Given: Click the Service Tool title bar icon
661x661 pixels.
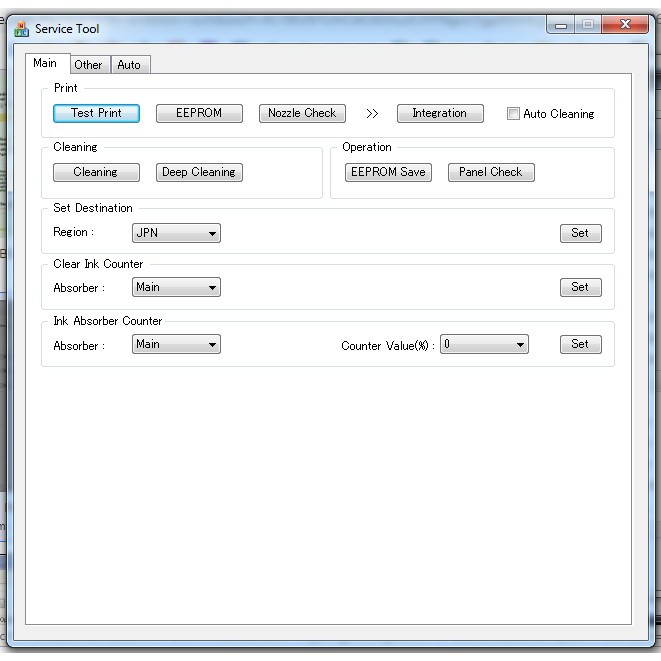Looking at the screenshot, I should [x=22, y=29].
